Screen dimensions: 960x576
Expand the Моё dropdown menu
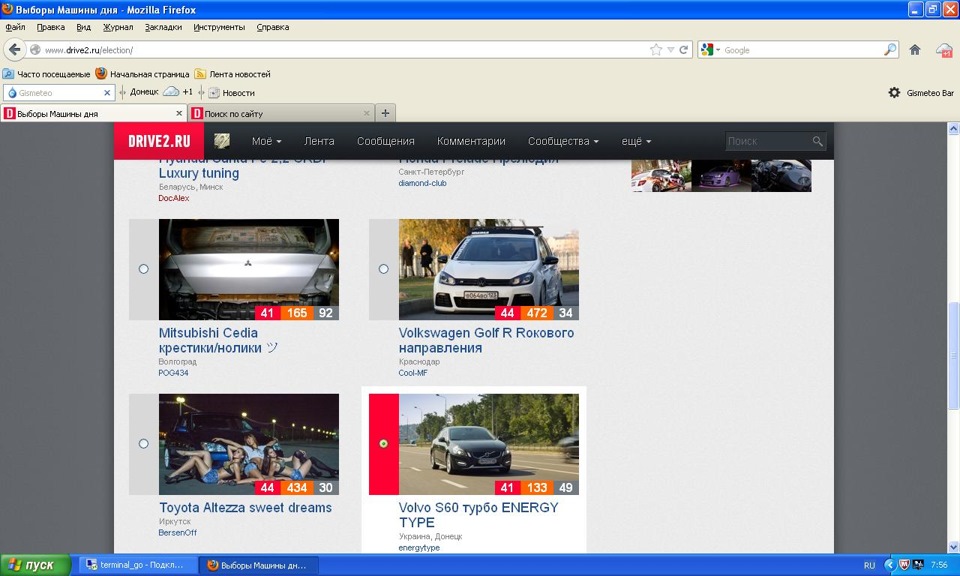(x=266, y=141)
